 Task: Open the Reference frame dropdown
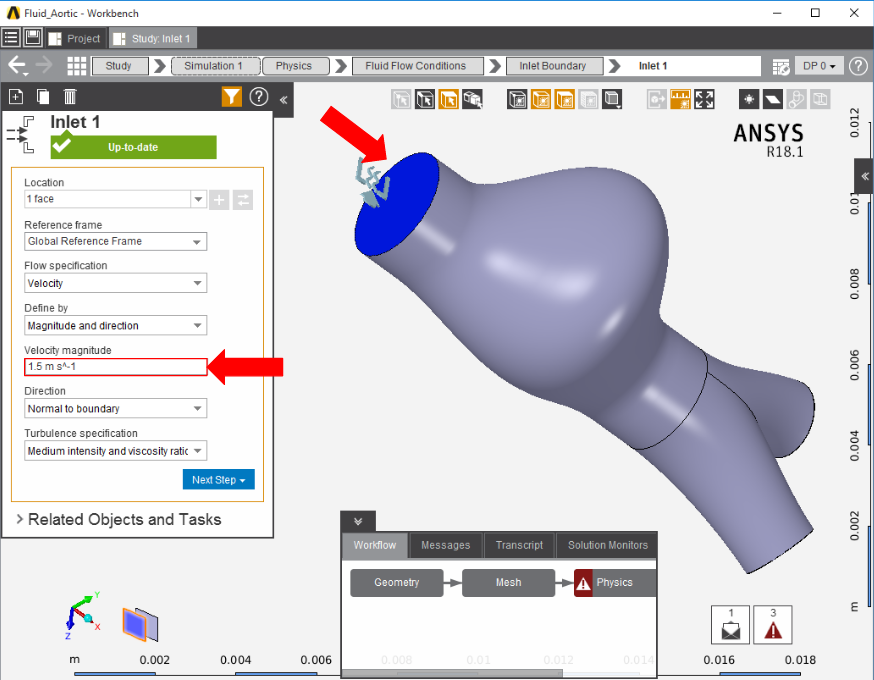click(115, 241)
